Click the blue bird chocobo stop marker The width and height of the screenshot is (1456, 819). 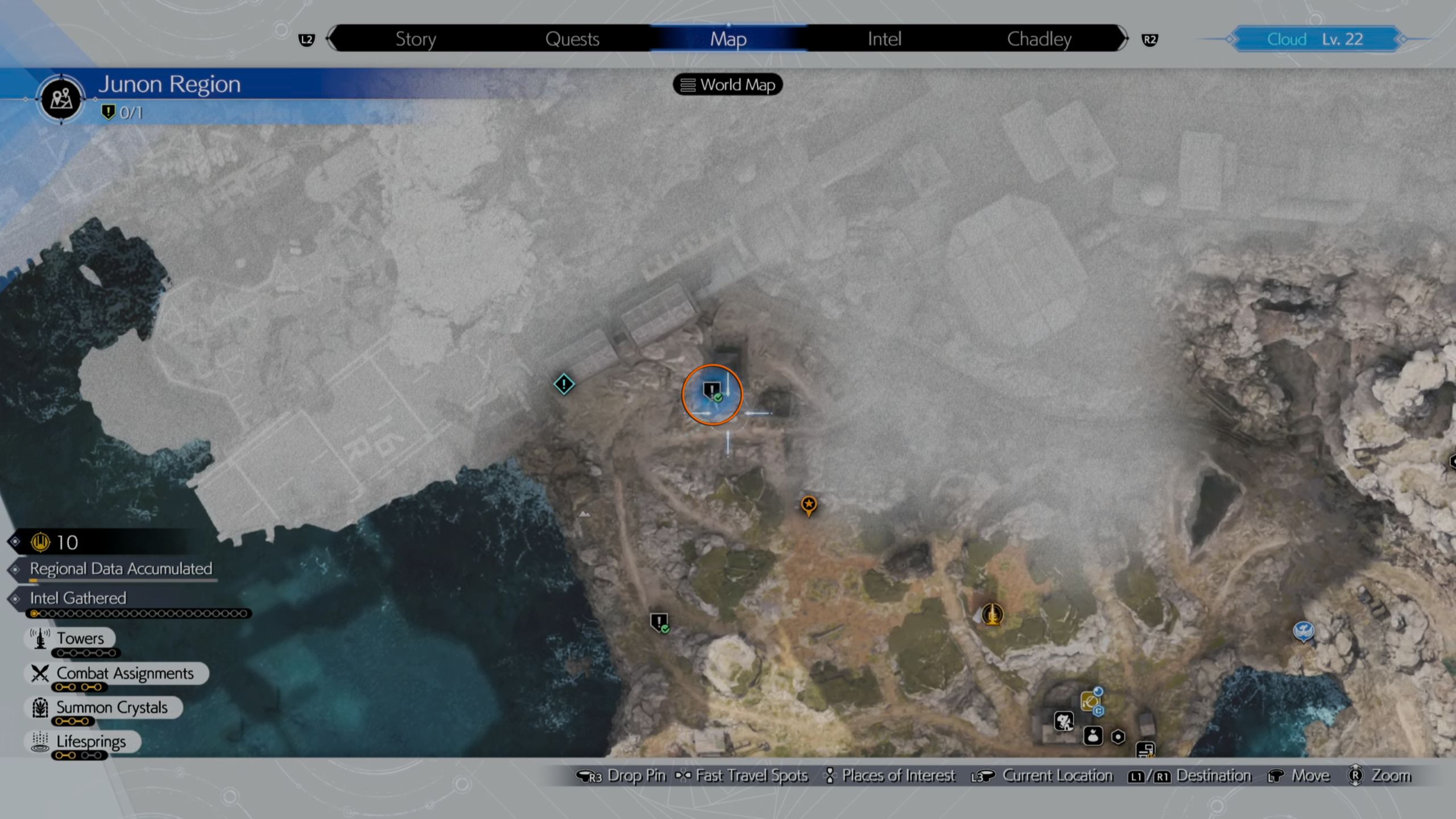point(1304,631)
